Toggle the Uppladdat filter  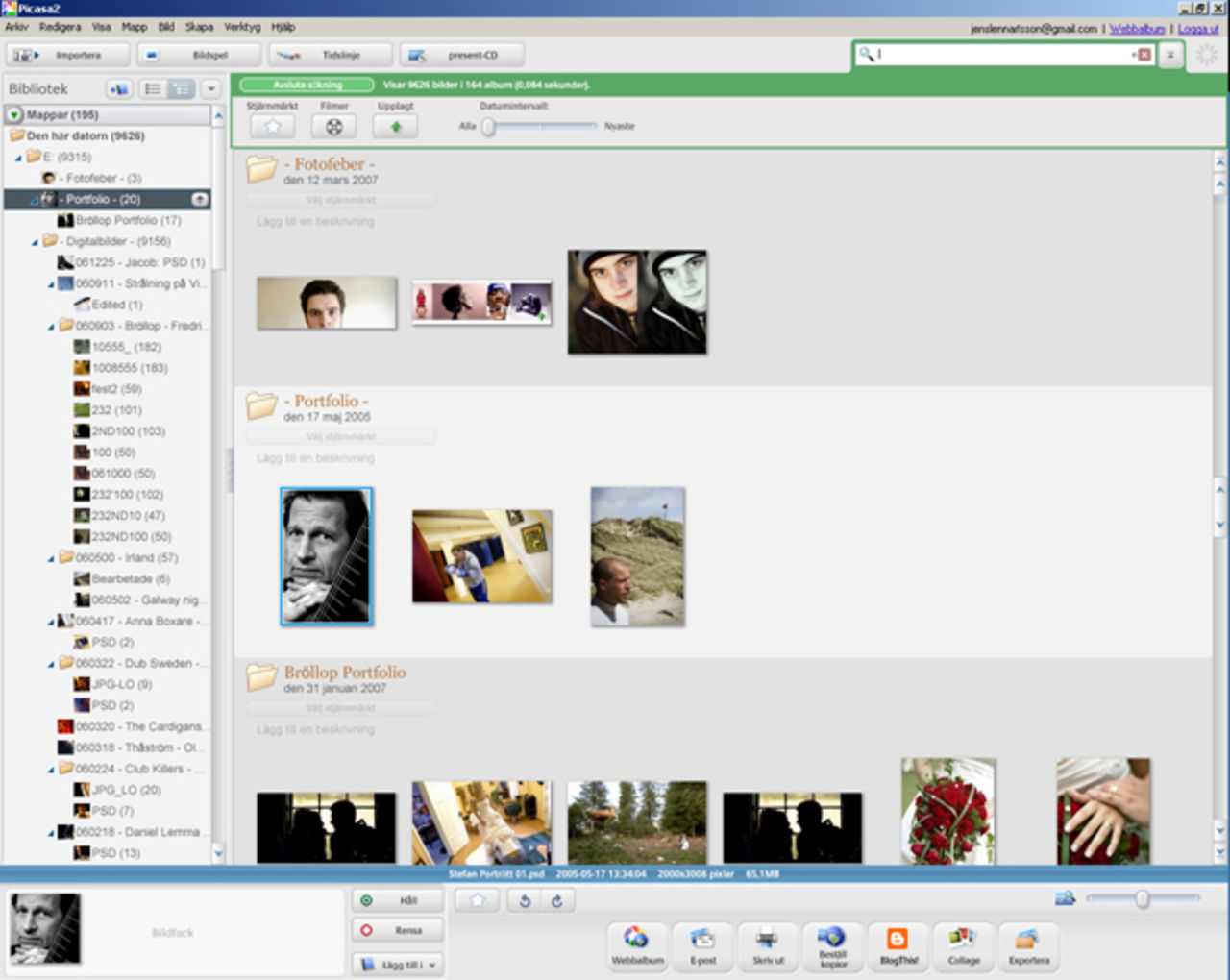395,125
